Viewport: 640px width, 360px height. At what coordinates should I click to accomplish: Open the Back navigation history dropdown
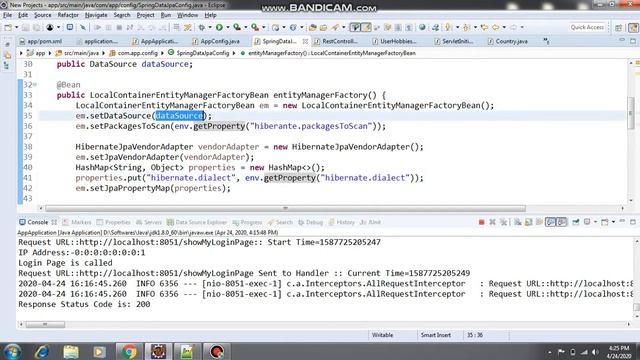[504, 27]
